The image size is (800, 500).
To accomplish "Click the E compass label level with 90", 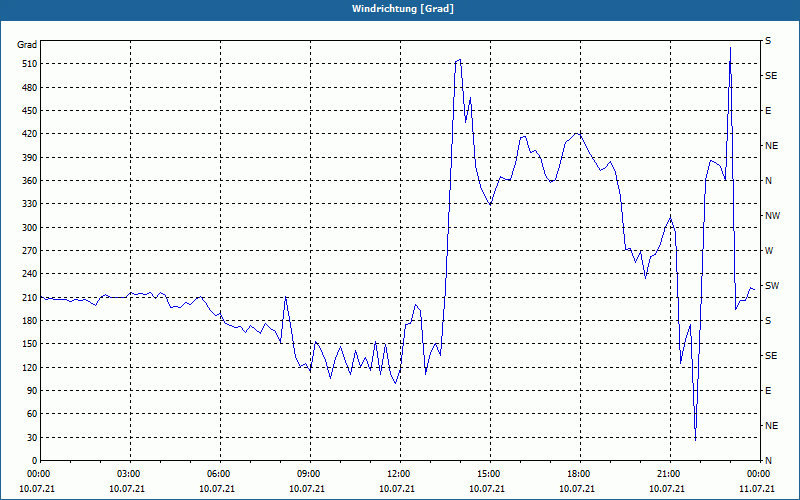I will click(x=768, y=391).
